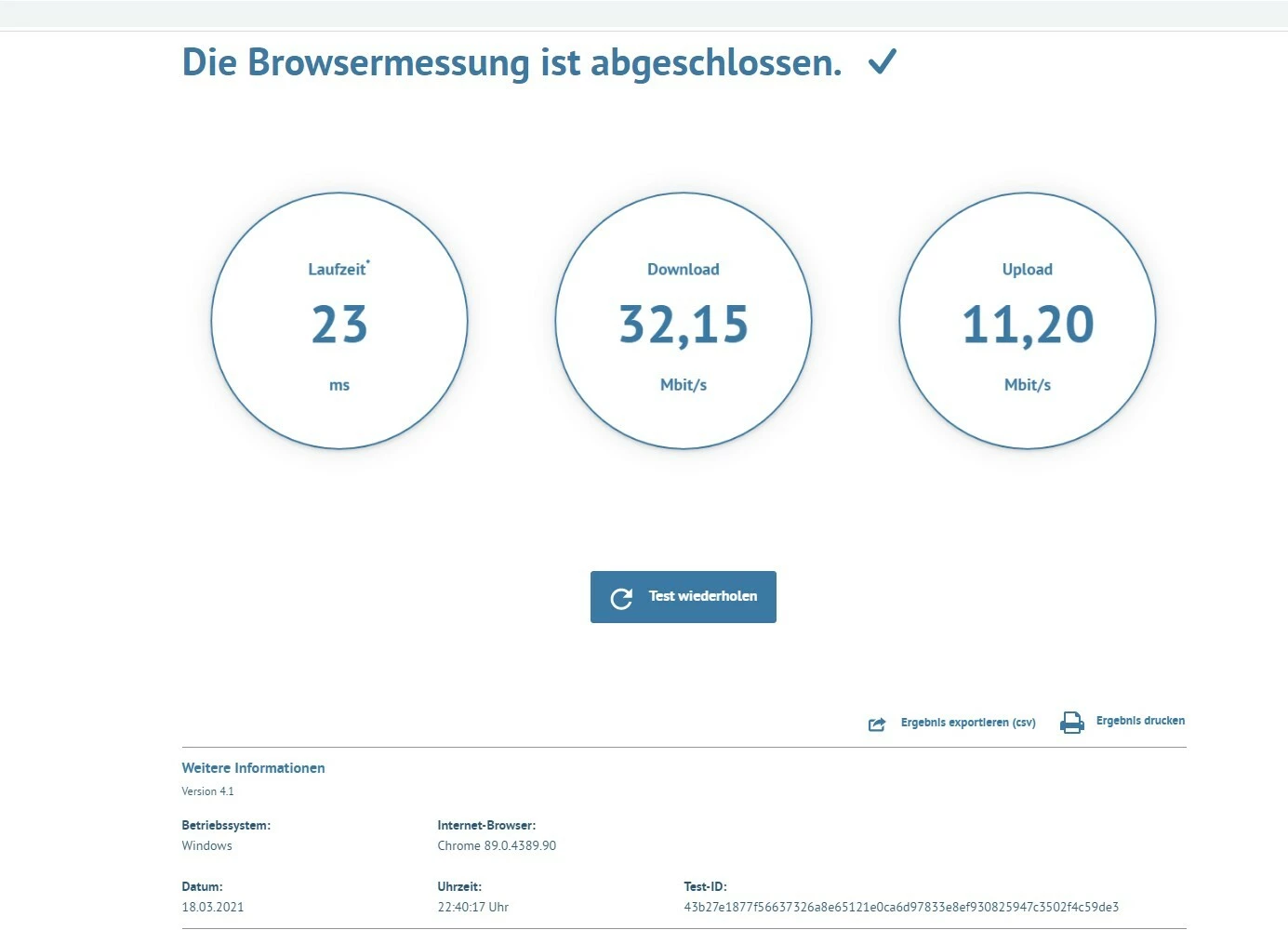Click the Uhrzeit label
The height and width of the screenshot is (930, 1288).
[x=459, y=887]
